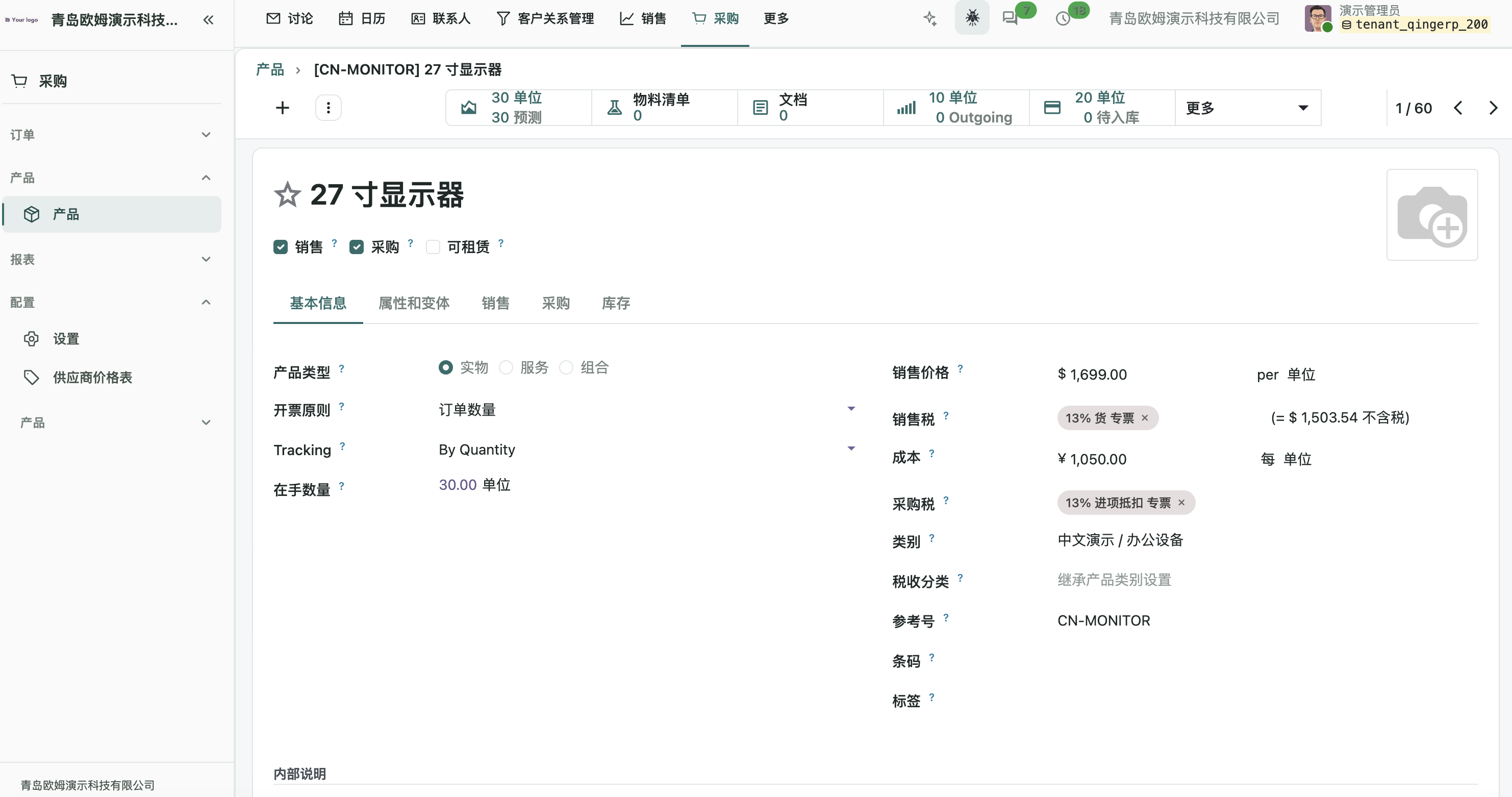The height and width of the screenshot is (797, 1512).
Task: Open 设置 in the sidebar
Action: click(x=66, y=339)
